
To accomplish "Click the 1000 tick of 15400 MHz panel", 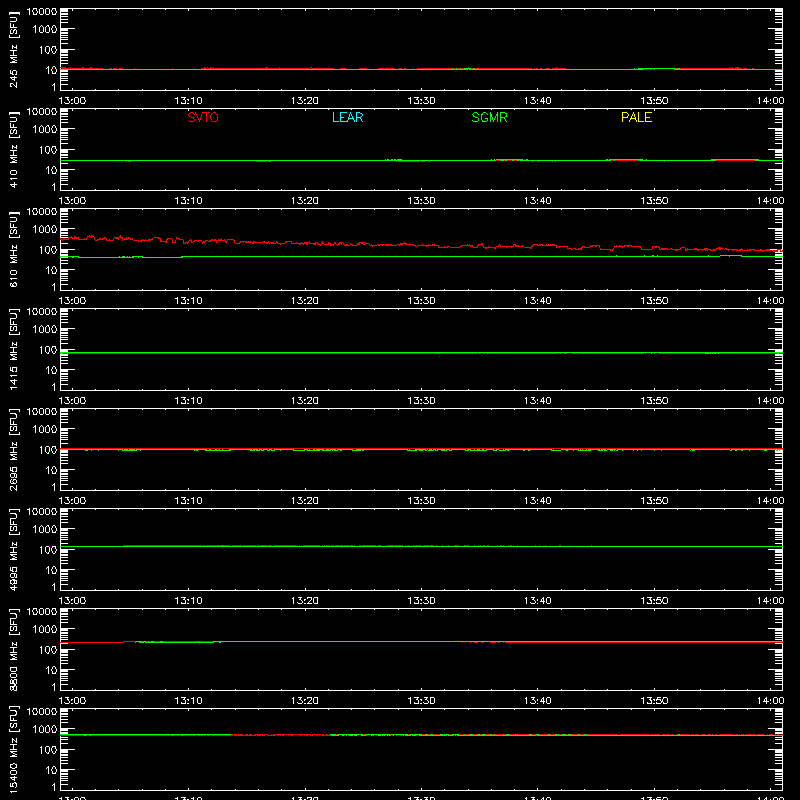I will [45, 730].
